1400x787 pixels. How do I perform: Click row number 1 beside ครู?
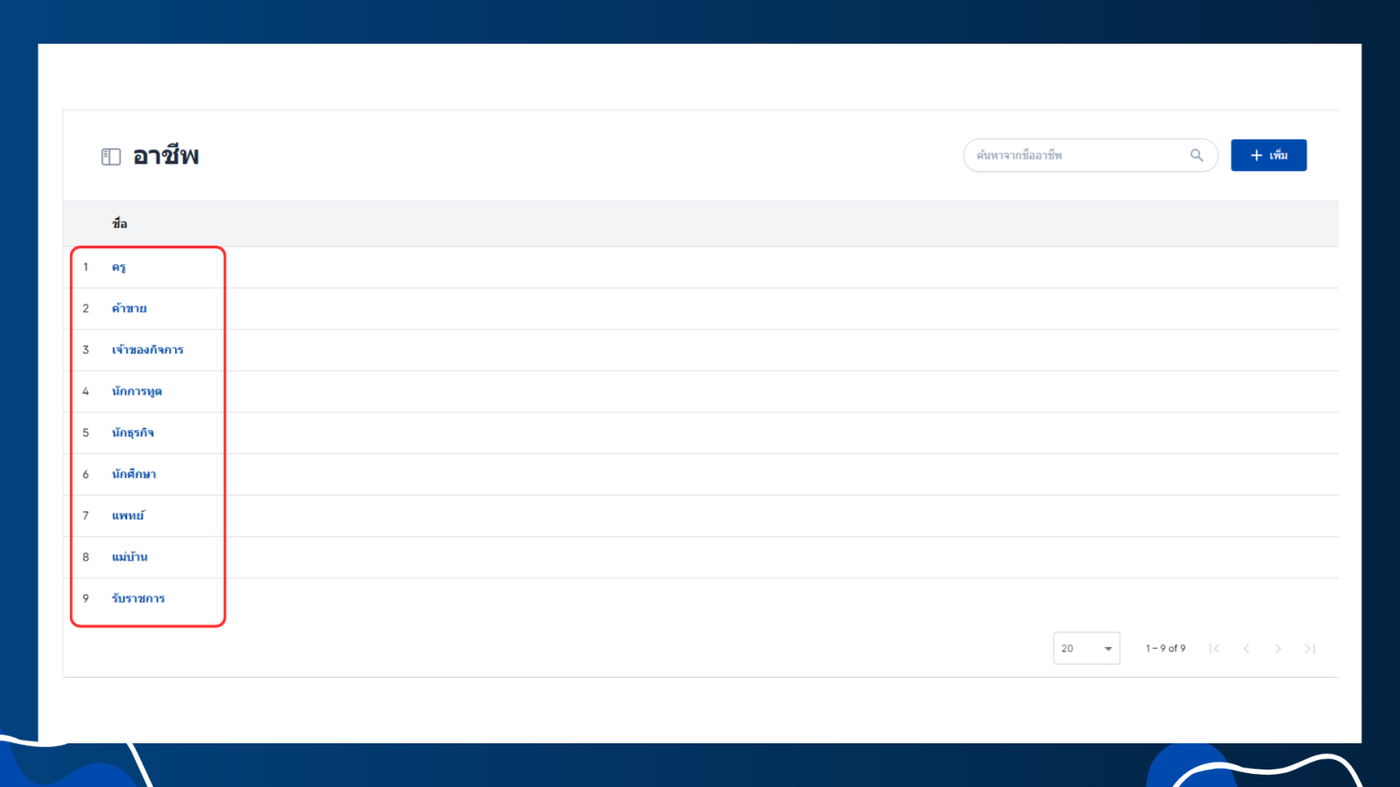coord(86,267)
